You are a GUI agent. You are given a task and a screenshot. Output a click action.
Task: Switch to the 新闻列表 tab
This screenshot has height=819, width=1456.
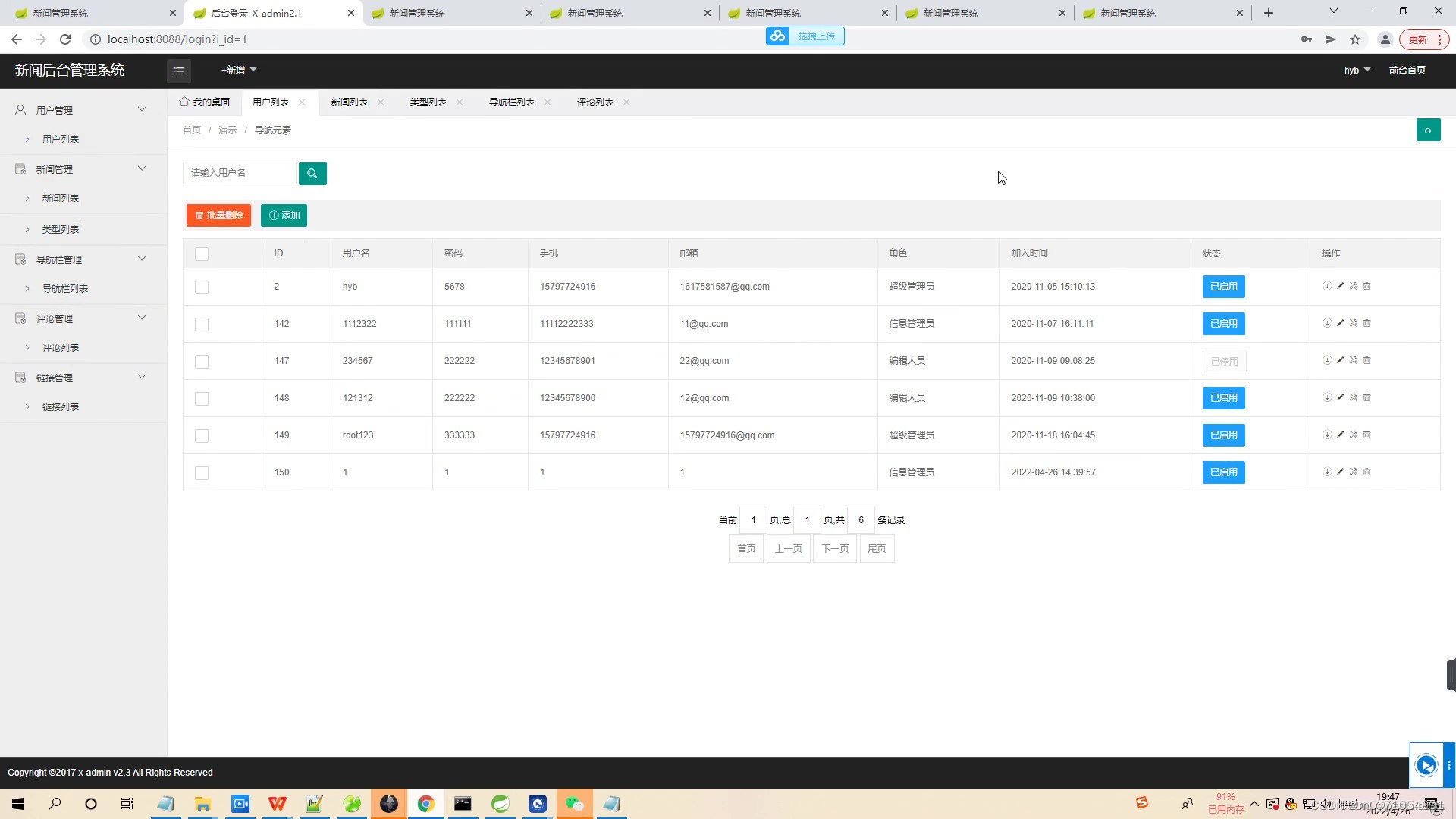349,102
